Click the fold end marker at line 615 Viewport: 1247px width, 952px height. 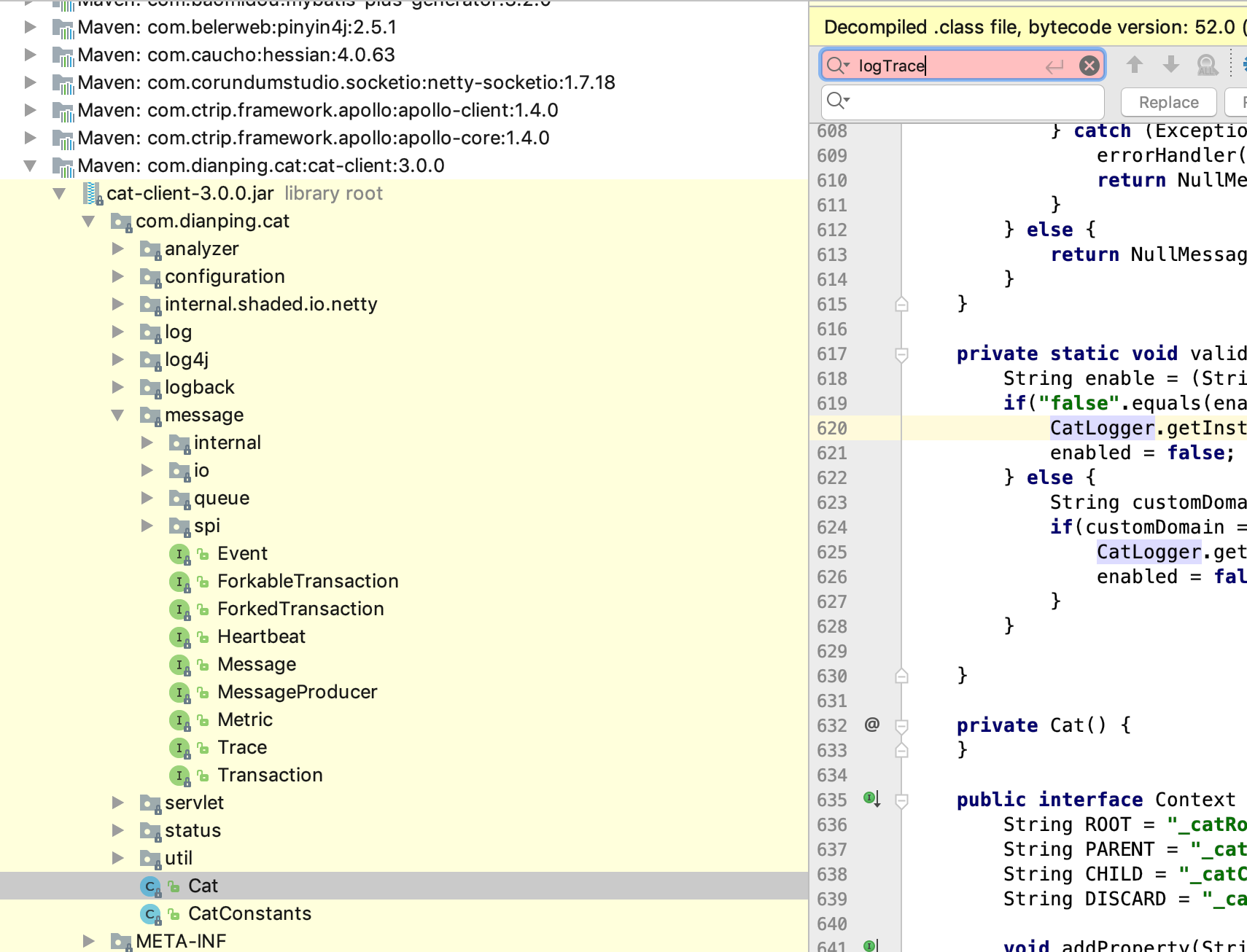click(x=902, y=304)
